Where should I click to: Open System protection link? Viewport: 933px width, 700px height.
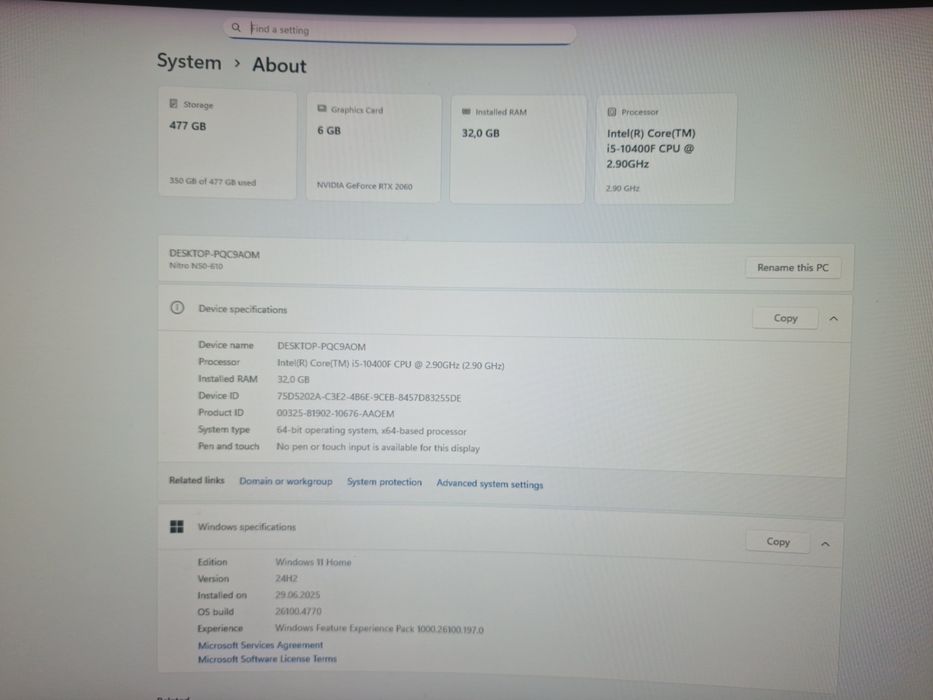pyautogui.click(x=384, y=482)
